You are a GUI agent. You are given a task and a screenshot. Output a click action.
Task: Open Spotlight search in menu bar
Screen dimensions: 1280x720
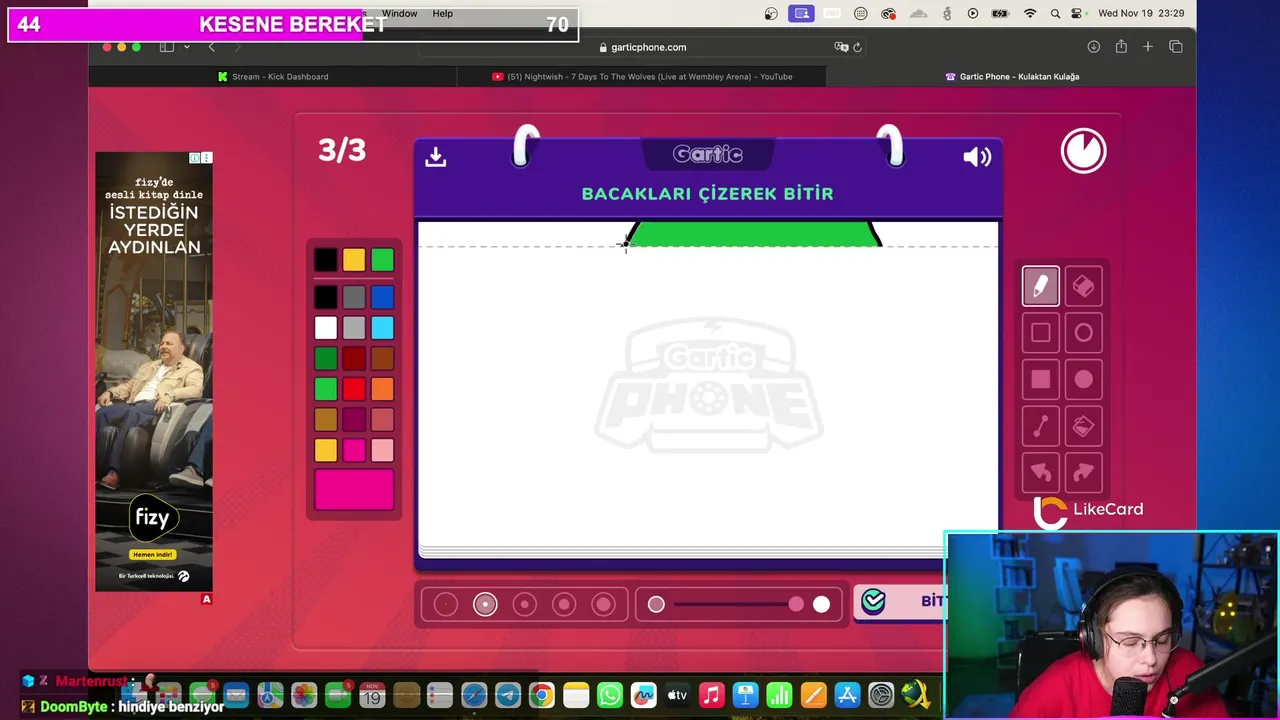tap(1055, 13)
